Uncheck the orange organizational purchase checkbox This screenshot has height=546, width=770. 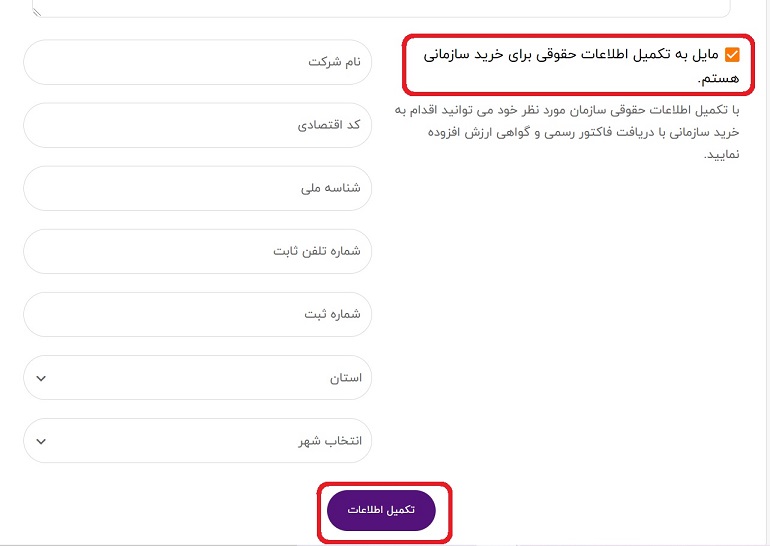coord(732,55)
